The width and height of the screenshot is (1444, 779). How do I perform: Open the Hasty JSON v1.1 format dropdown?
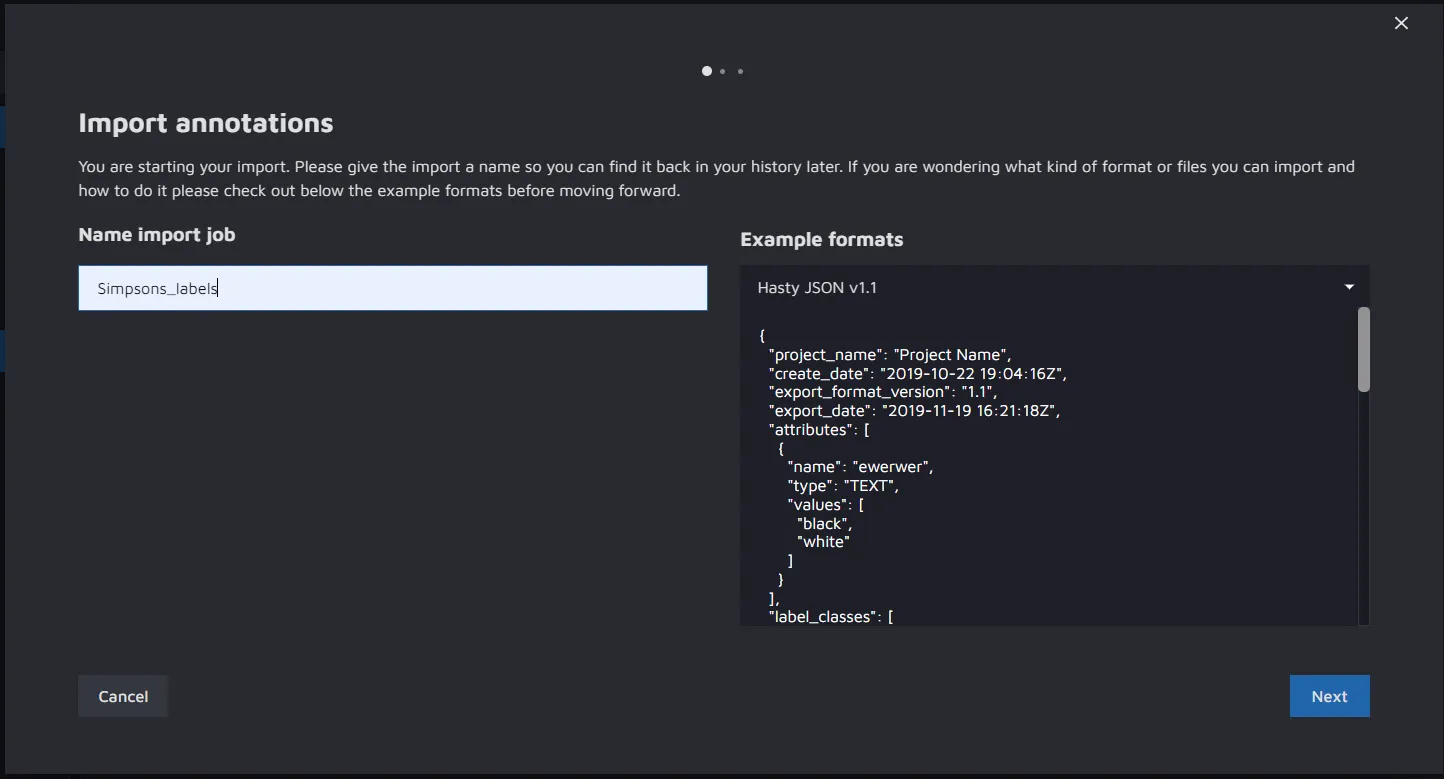[x=1053, y=287]
